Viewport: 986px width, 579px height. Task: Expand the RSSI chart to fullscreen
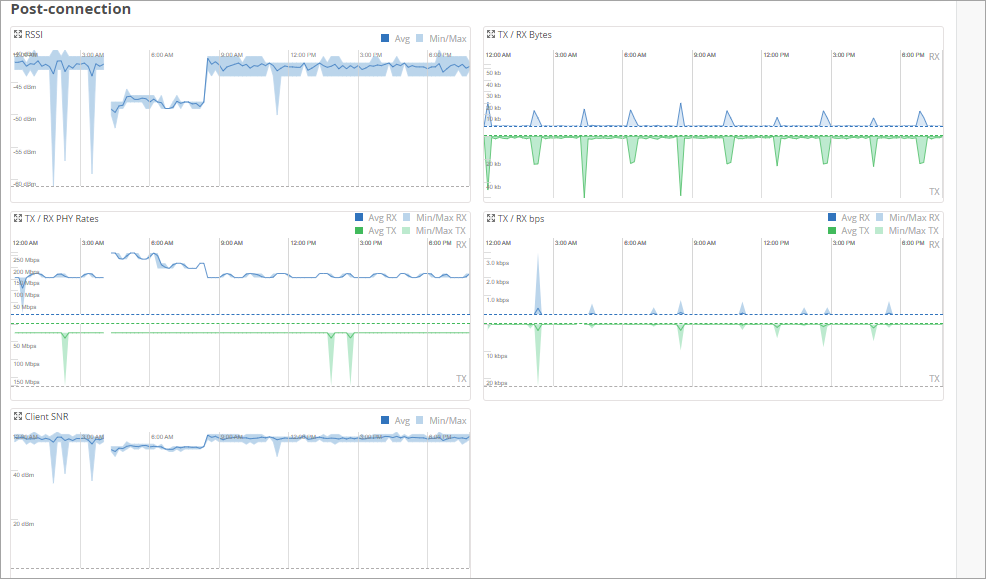pos(18,34)
